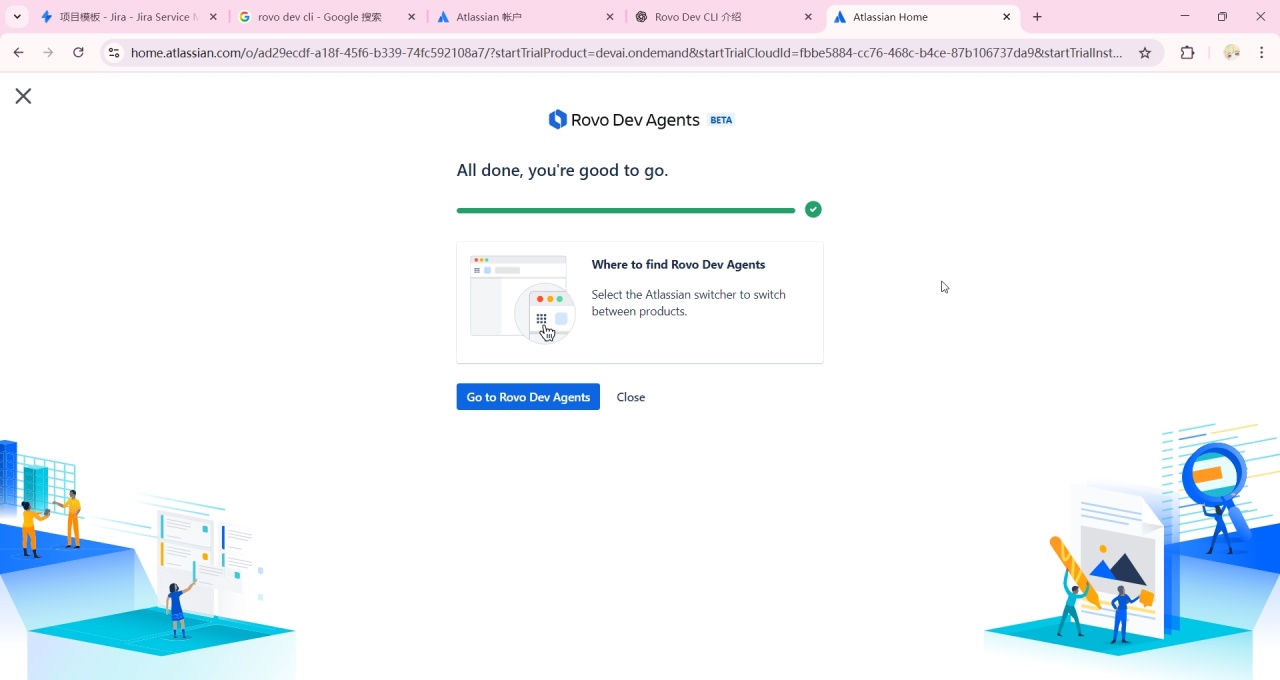Click the Atlassian 帐户 tab favicon
Viewport: 1280px width, 680px height.
pyautogui.click(x=443, y=17)
